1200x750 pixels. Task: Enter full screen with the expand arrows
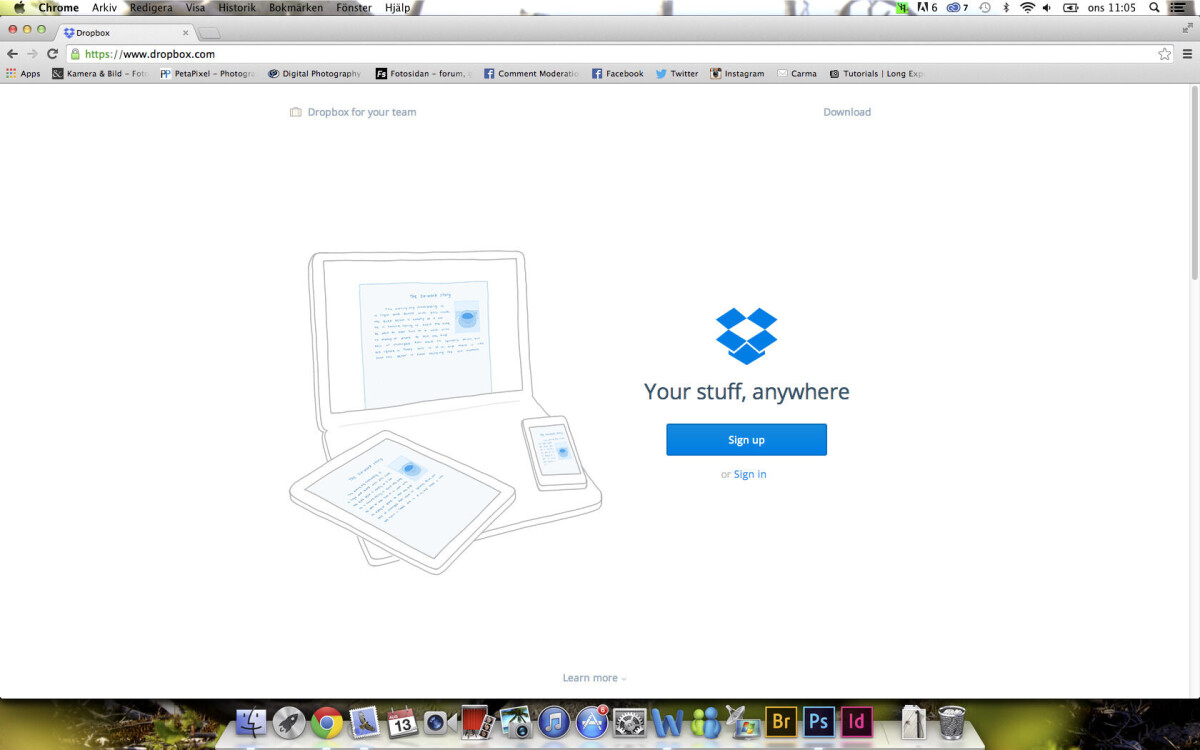(1187, 29)
